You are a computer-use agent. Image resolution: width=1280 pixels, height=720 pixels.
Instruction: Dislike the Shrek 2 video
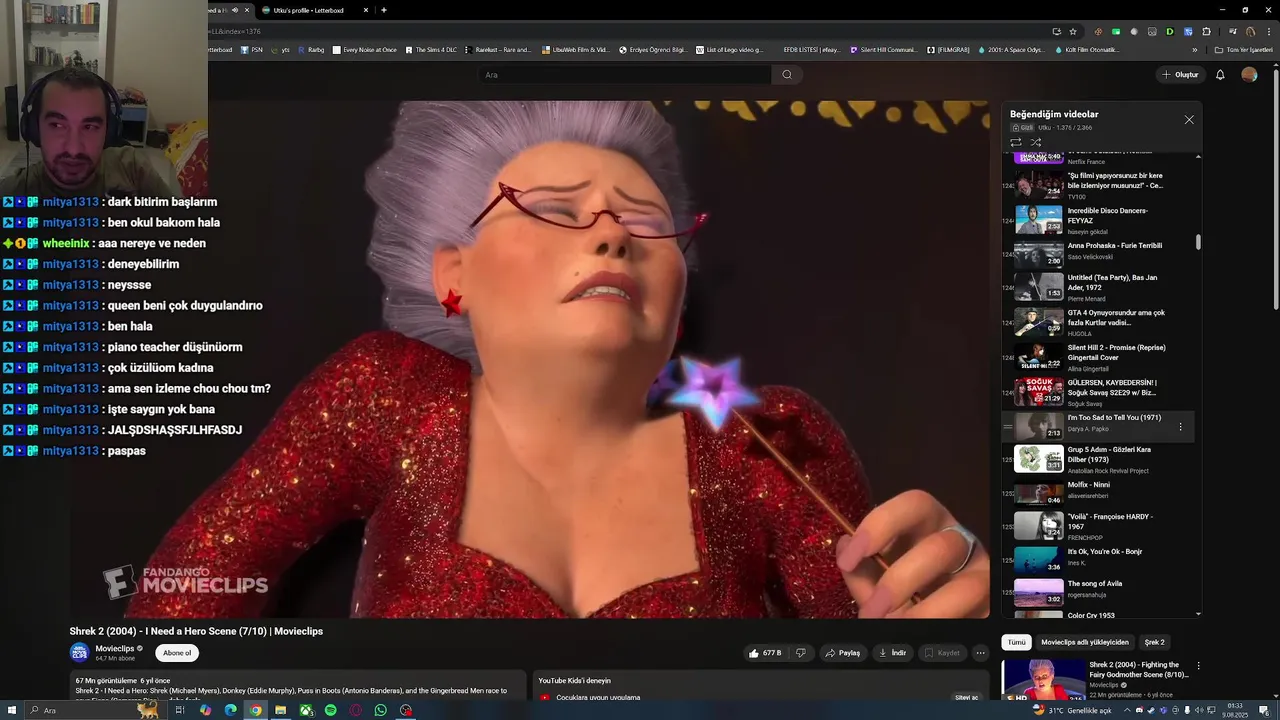pos(800,653)
